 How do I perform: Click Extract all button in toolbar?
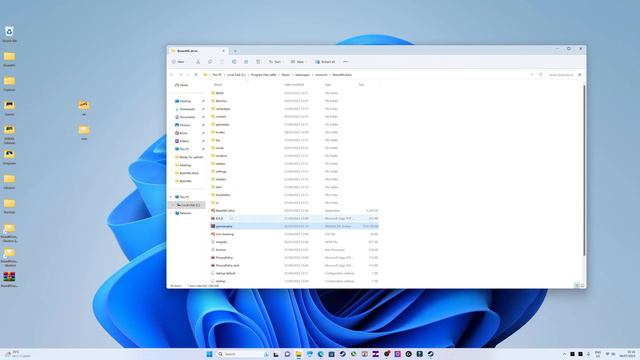pos(325,62)
